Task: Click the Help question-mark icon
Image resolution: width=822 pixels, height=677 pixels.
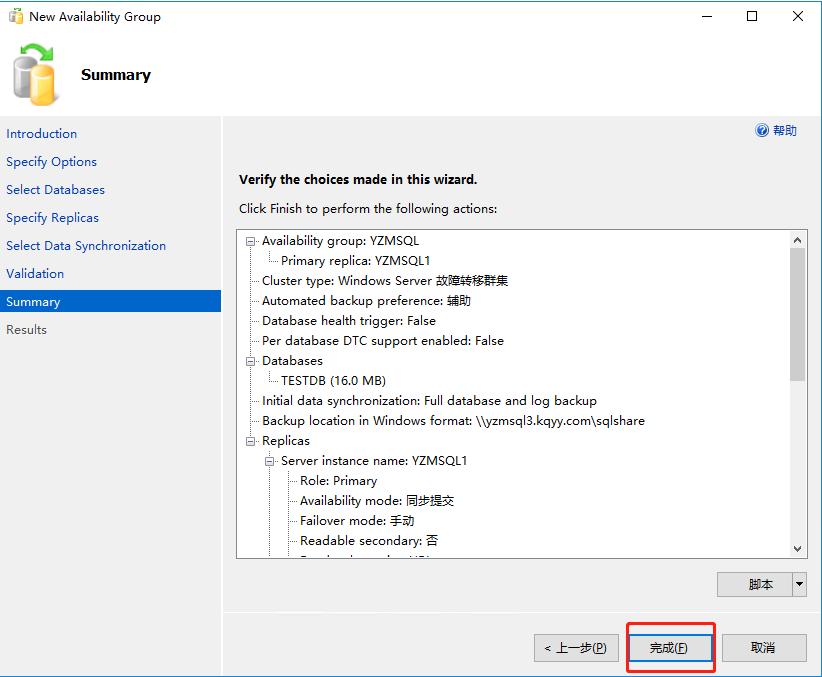Action: pyautogui.click(x=761, y=130)
